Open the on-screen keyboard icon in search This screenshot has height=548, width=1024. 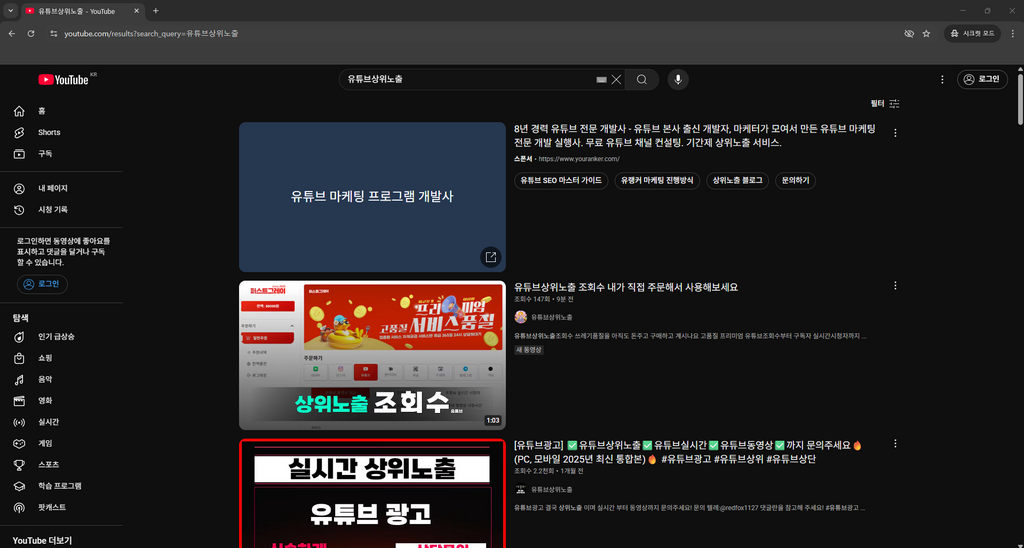click(x=601, y=80)
